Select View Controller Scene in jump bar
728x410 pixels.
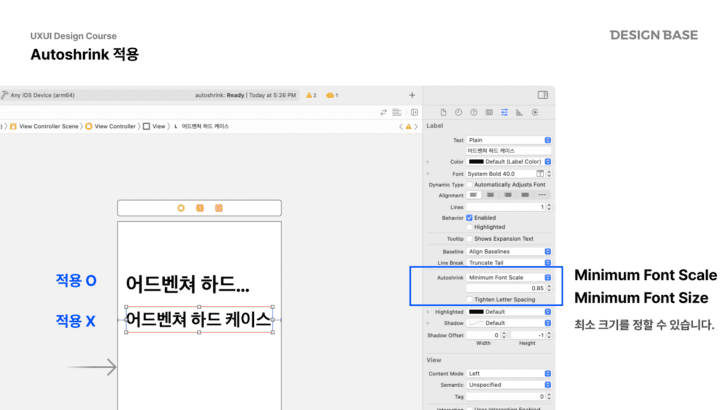[x=44, y=126]
